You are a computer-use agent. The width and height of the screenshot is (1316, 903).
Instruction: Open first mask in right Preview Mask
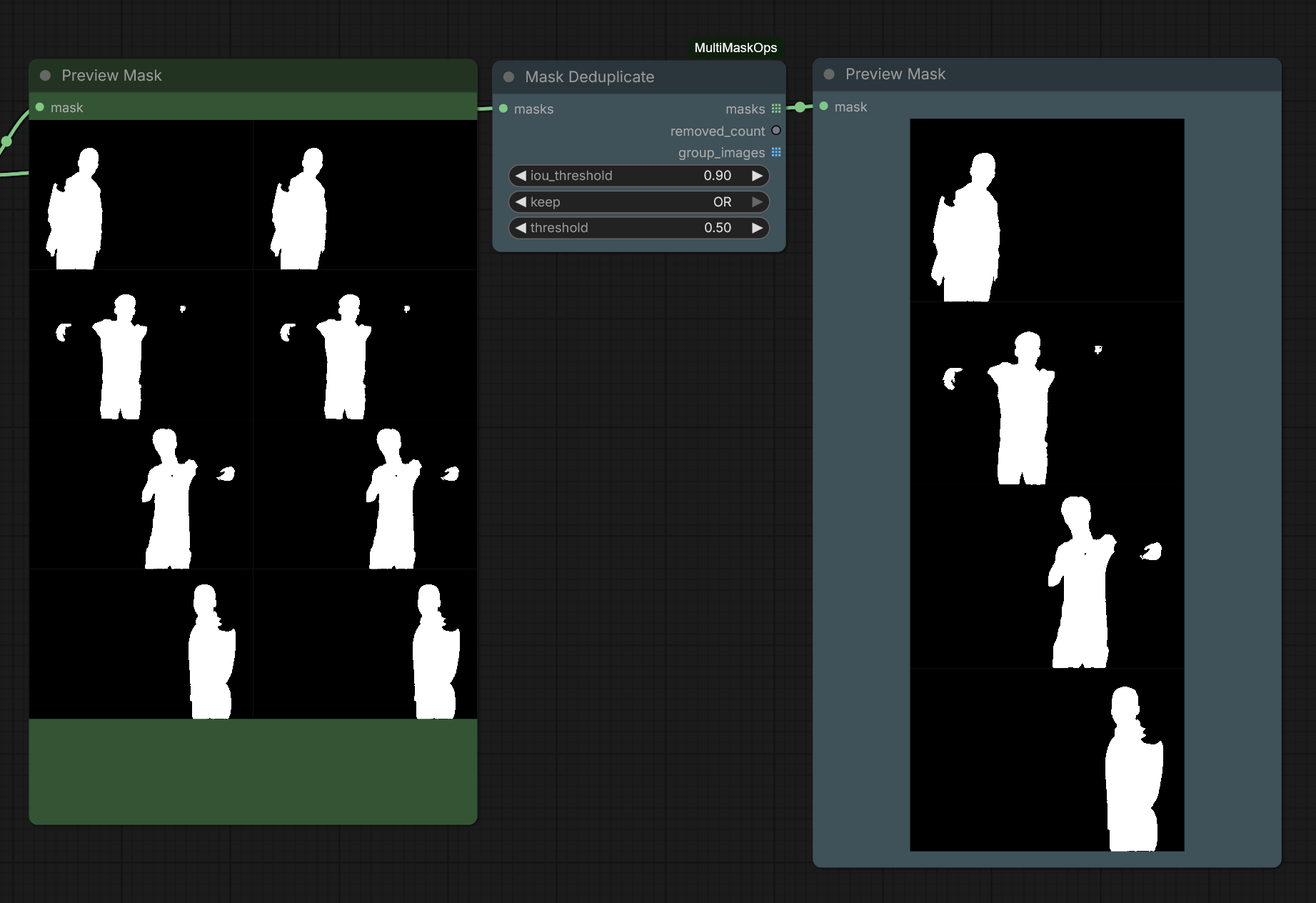click(1047, 210)
